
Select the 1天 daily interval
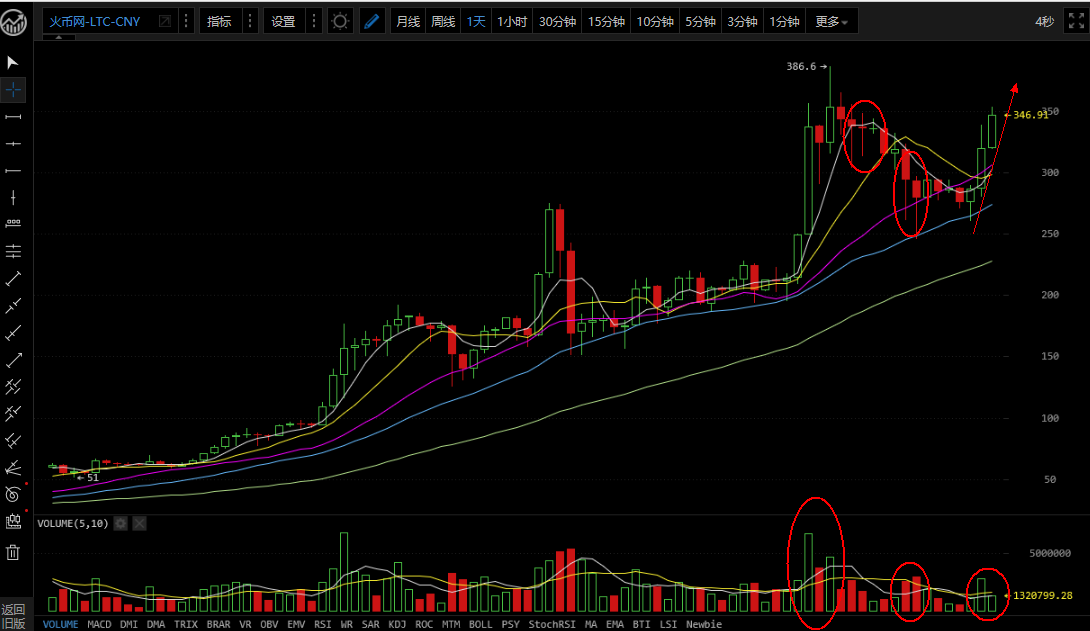point(476,22)
